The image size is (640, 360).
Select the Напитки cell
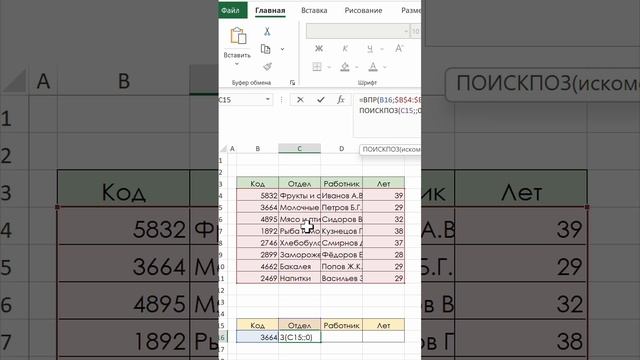(x=299, y=278)
